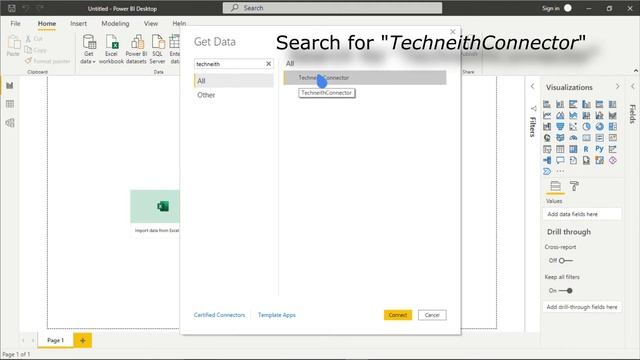Select the Decomposition tree visual
This screenshot has height=360, width=640.
547,160
